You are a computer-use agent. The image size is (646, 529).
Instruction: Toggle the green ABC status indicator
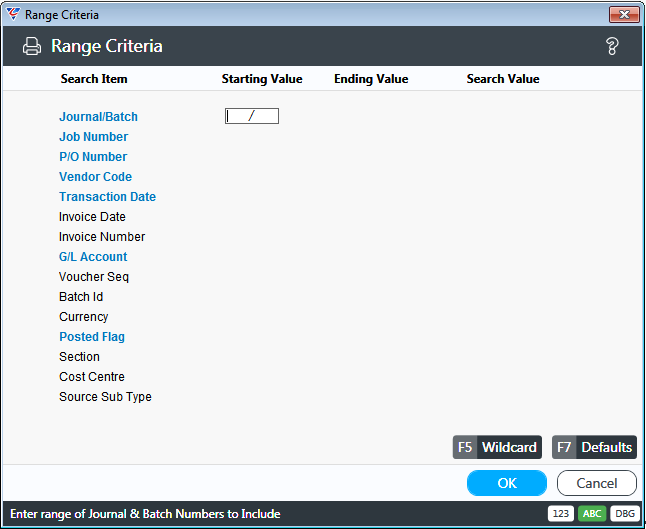(592, 514)
